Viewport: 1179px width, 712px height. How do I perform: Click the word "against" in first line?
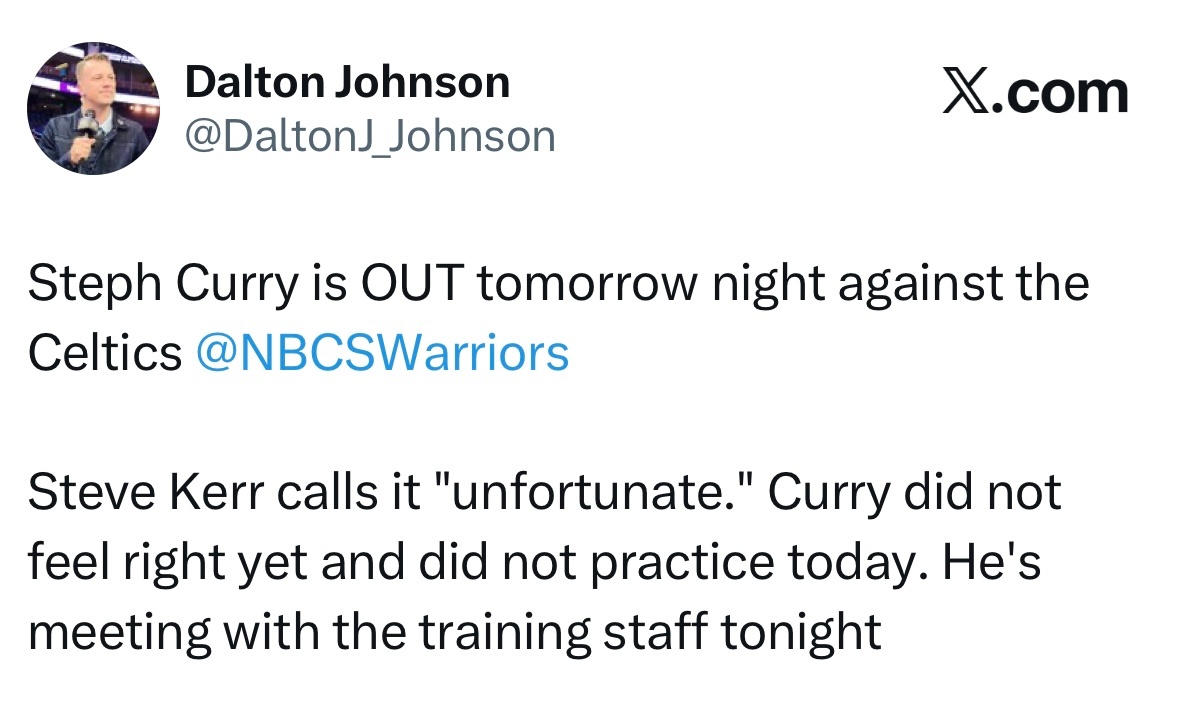[x=908, y=284]
